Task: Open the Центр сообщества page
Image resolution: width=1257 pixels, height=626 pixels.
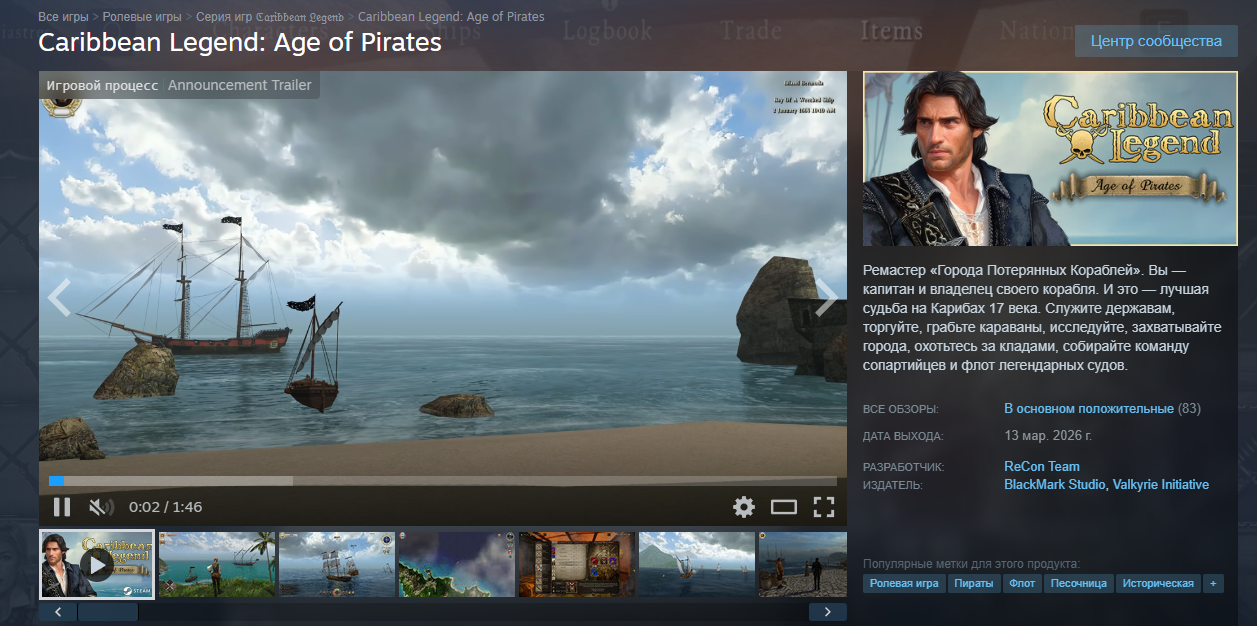Action: [x=1156, y=42]
